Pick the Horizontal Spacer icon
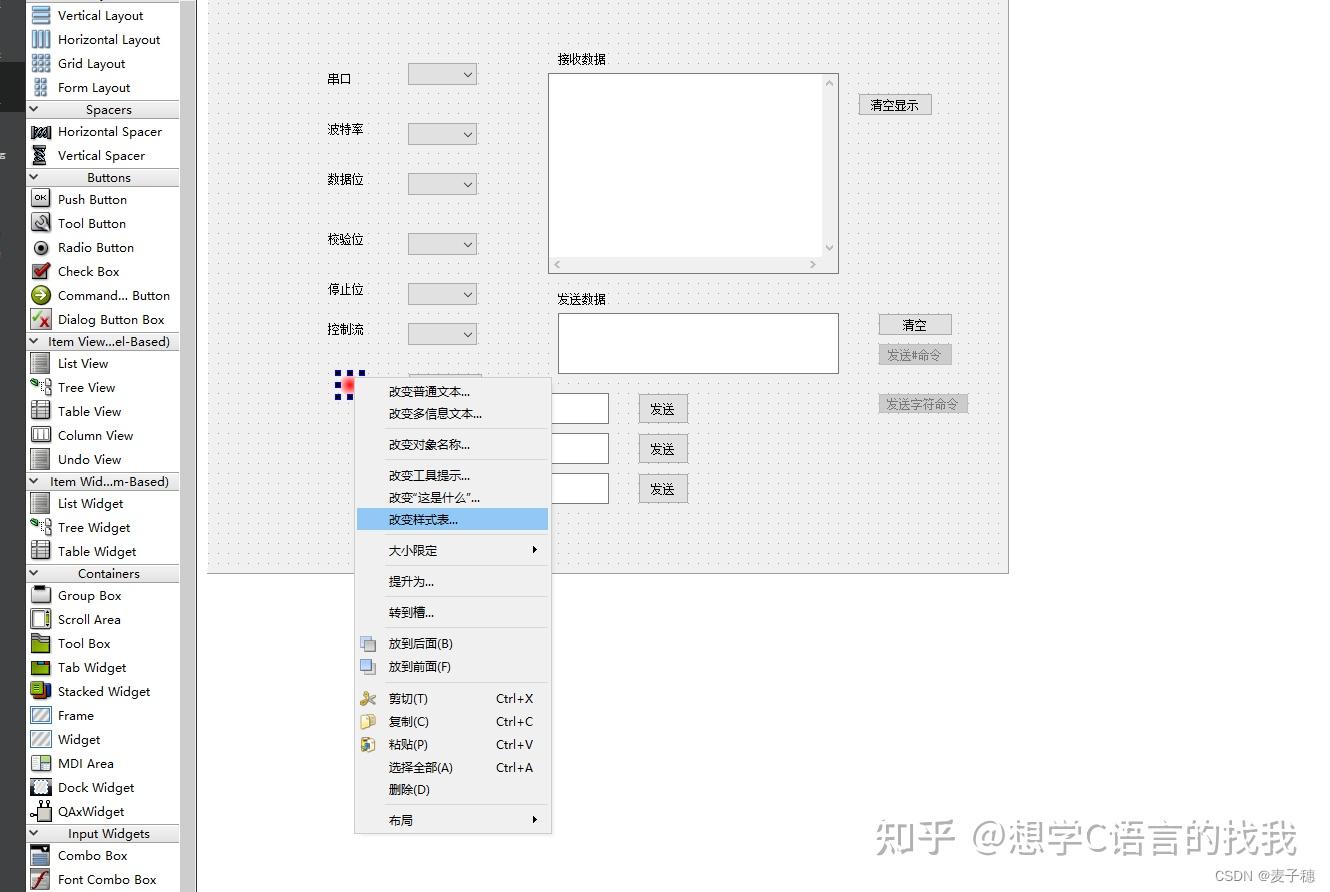The height and width of the screenshot is (892, 1330). point(40,132)
